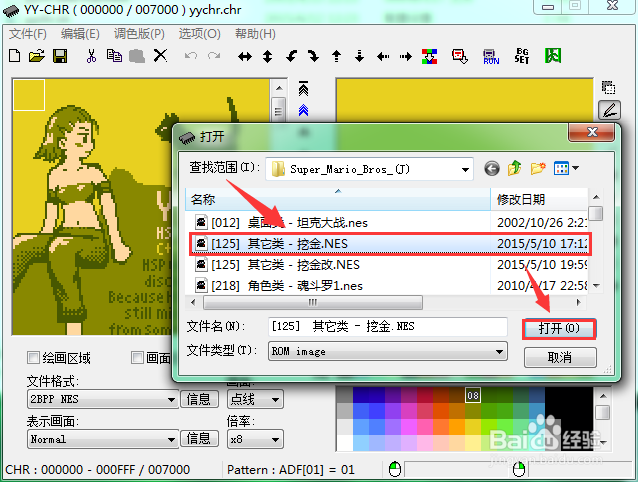Pick the dark blue swatch in palette top row
Image resolution: width=638 pixels, height=482 pixels.
click(361, 395)
